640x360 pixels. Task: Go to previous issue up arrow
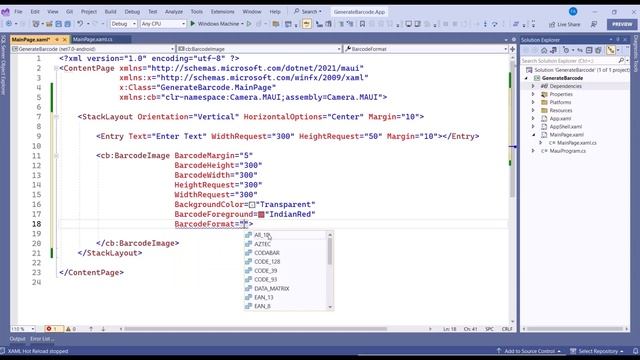pyautogui.click(x=91, y=329)
